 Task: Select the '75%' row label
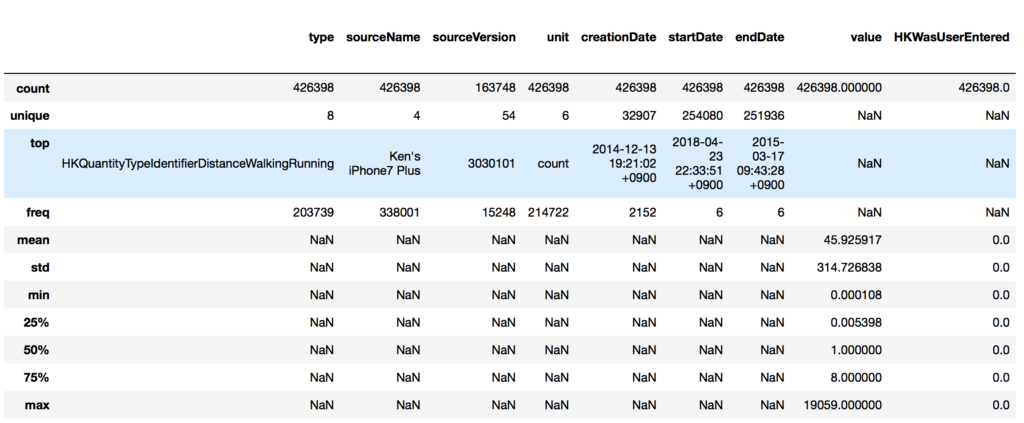(38, 377)
